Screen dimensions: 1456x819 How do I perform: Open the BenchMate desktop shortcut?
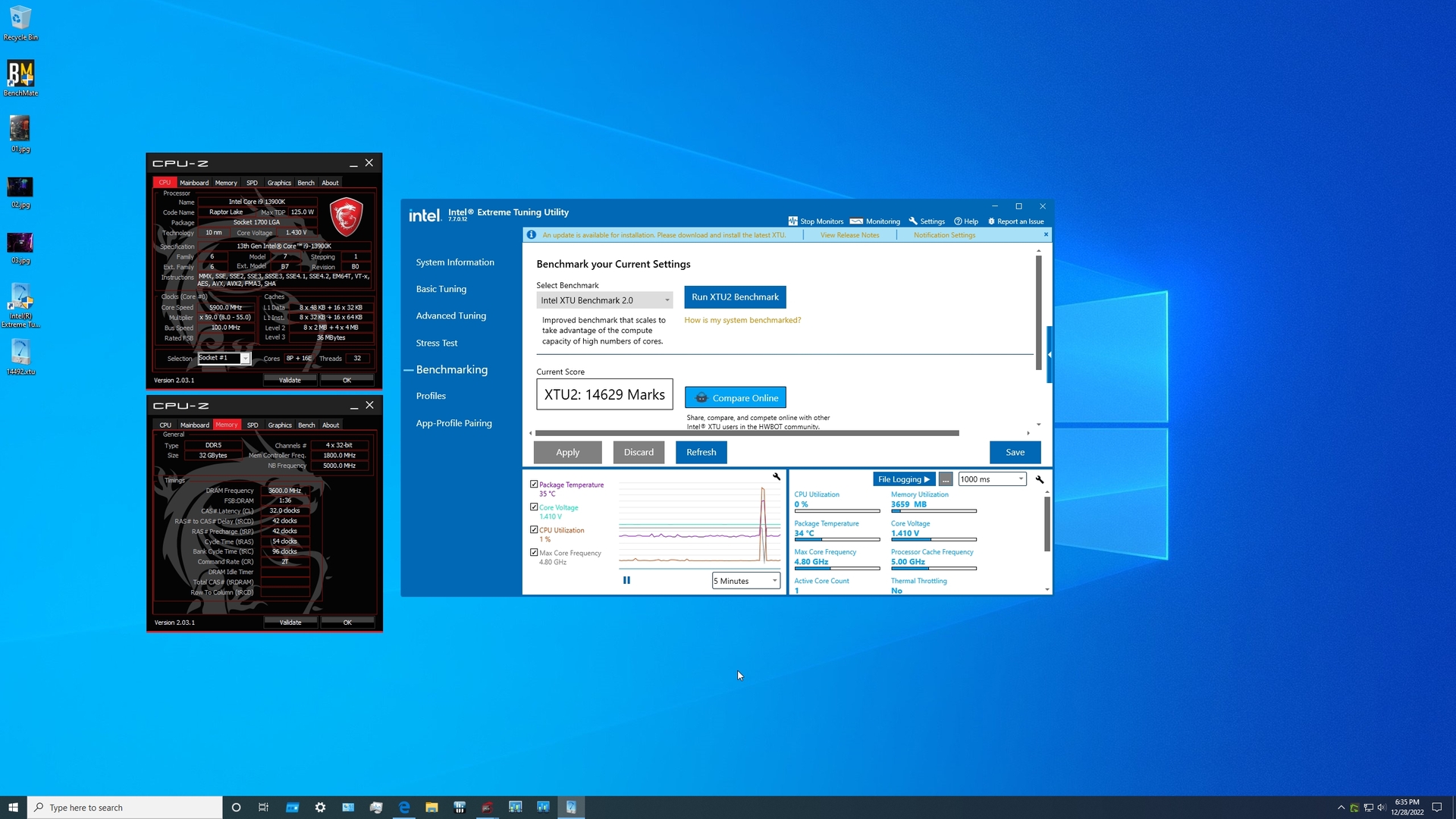click(20, 78)
